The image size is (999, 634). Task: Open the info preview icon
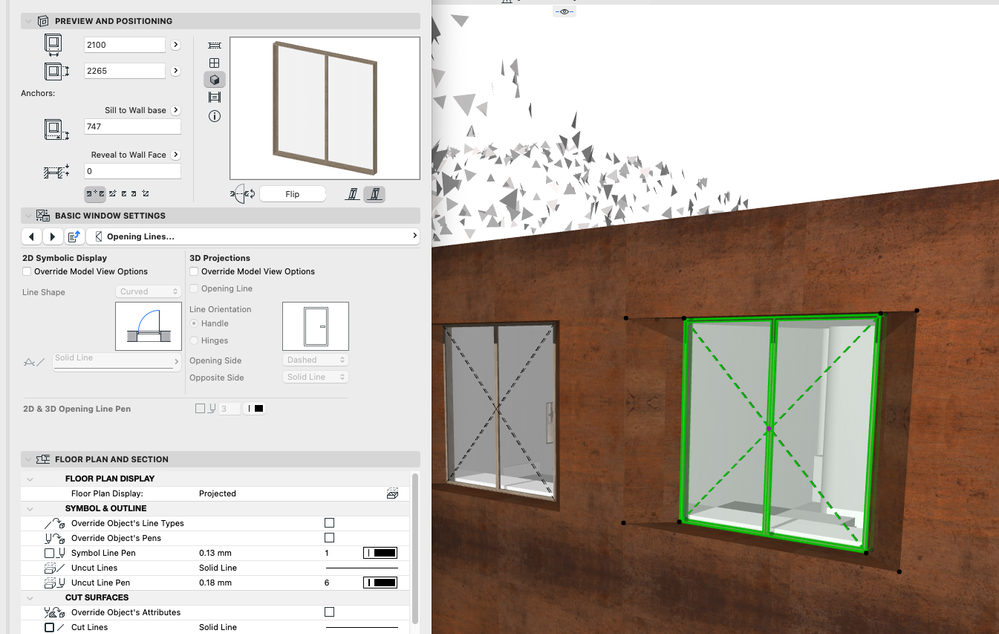coord(215,116)
